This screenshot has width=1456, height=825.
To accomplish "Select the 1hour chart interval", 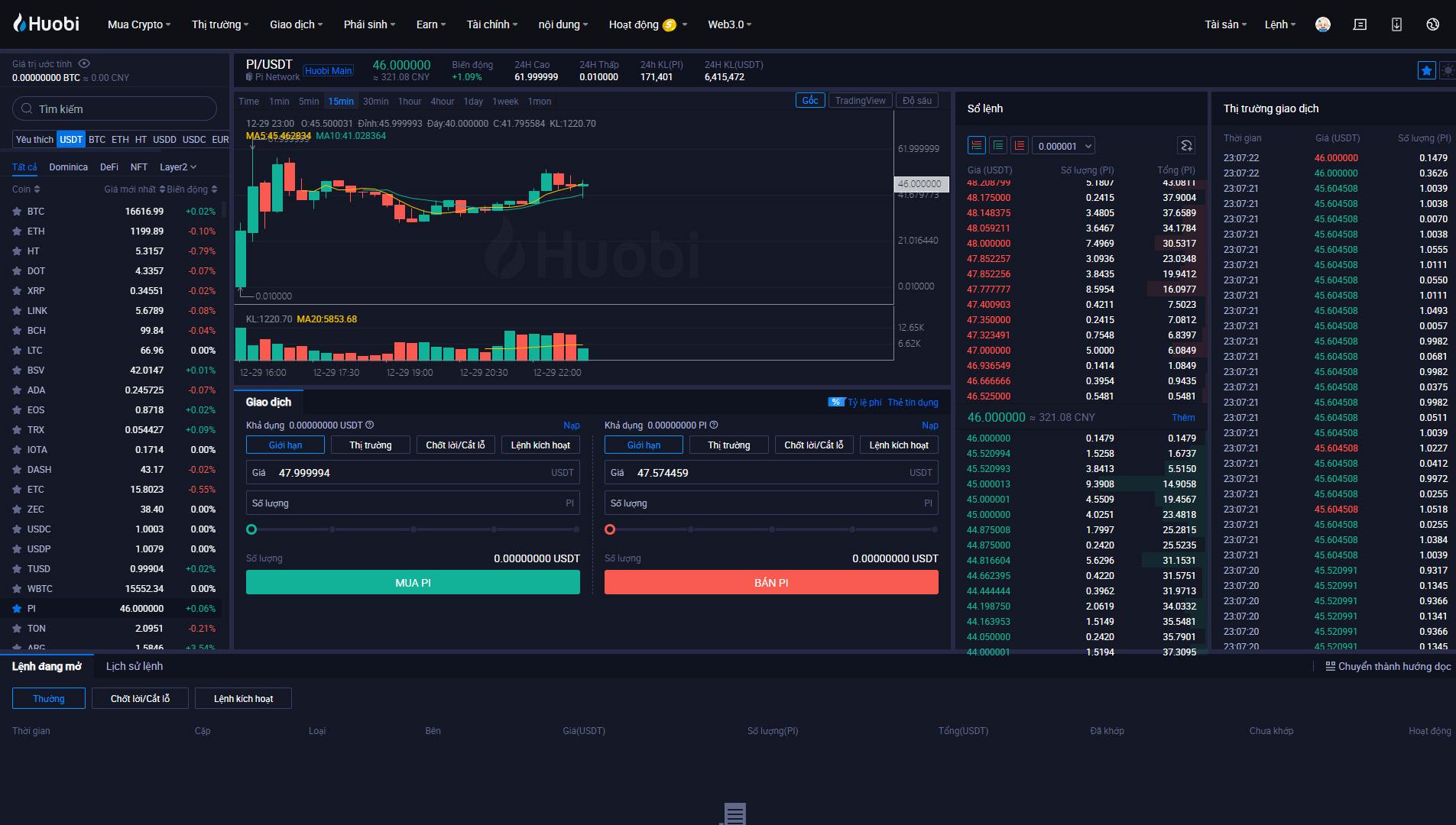I will coord(410,101).
